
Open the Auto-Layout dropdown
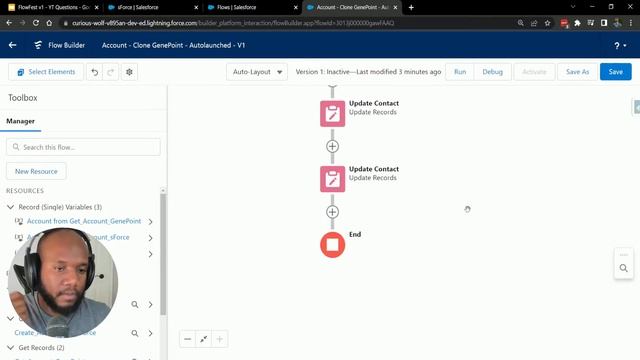click(x=257, y=72)
